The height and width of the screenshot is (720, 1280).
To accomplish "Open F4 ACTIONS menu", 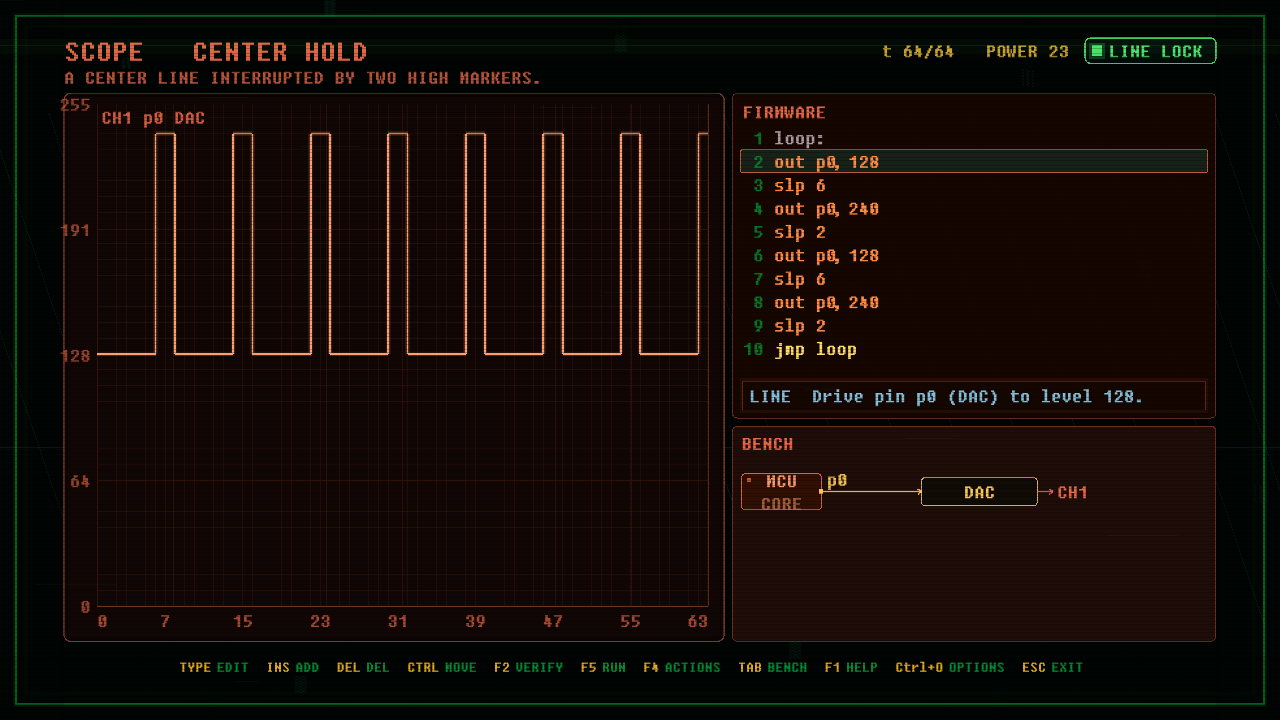I will [682, 667].
